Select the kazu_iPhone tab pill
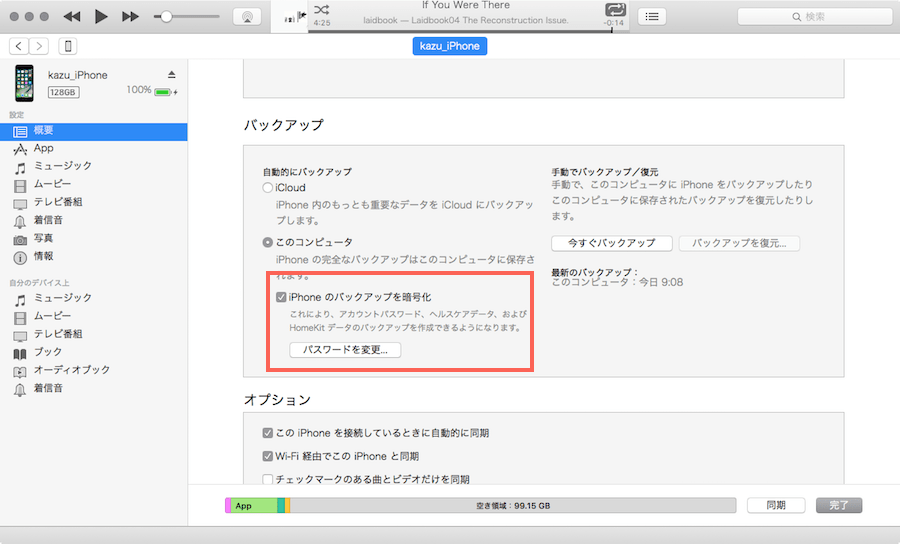This screenshot has width=900, height=544. click(449, 46)
